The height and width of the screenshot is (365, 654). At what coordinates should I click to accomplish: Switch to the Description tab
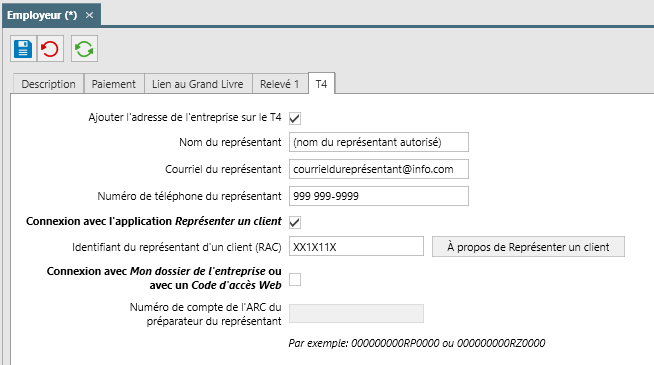pyautogui.click(x=48, y=84)
